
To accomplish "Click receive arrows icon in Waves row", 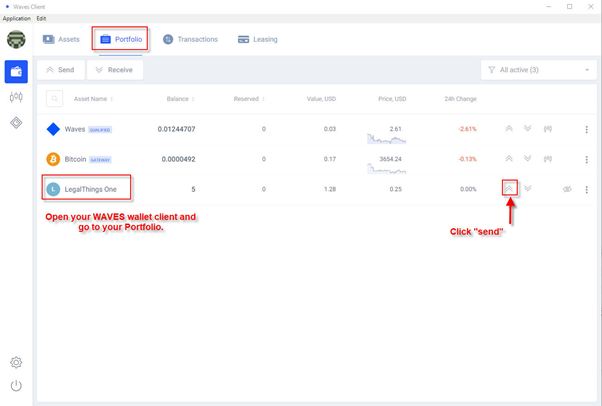I will pyautogui.click(x=528, y=128).
